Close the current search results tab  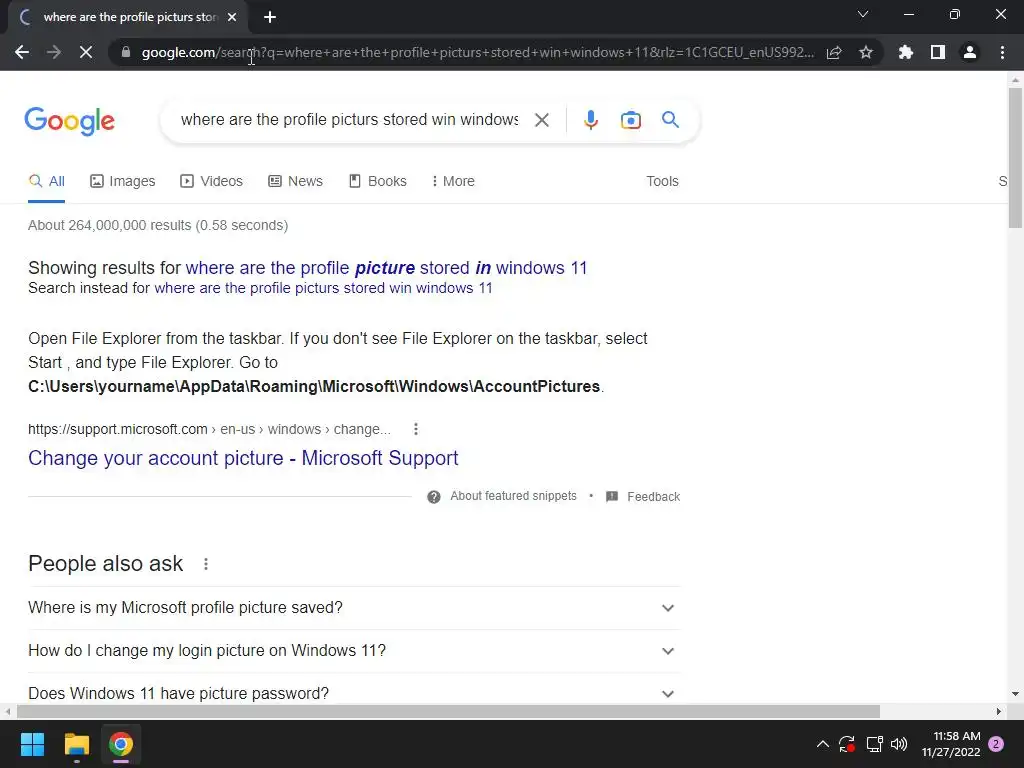[x=232, y=17]
